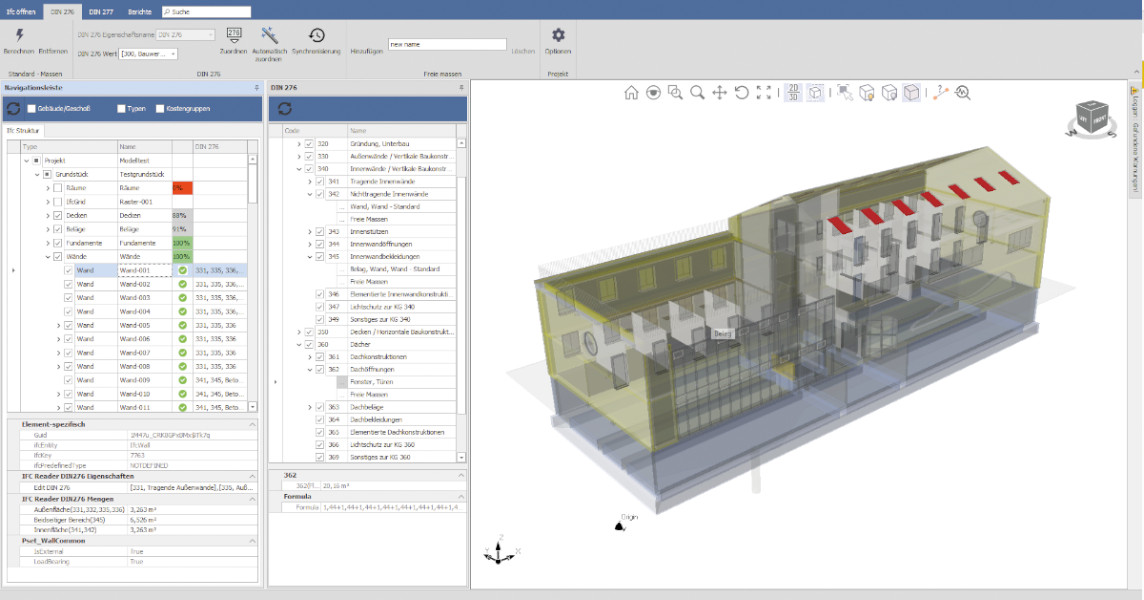Enable the Kostengruppen checkbox
The image size is (1144, 600).
coord(160,109)
